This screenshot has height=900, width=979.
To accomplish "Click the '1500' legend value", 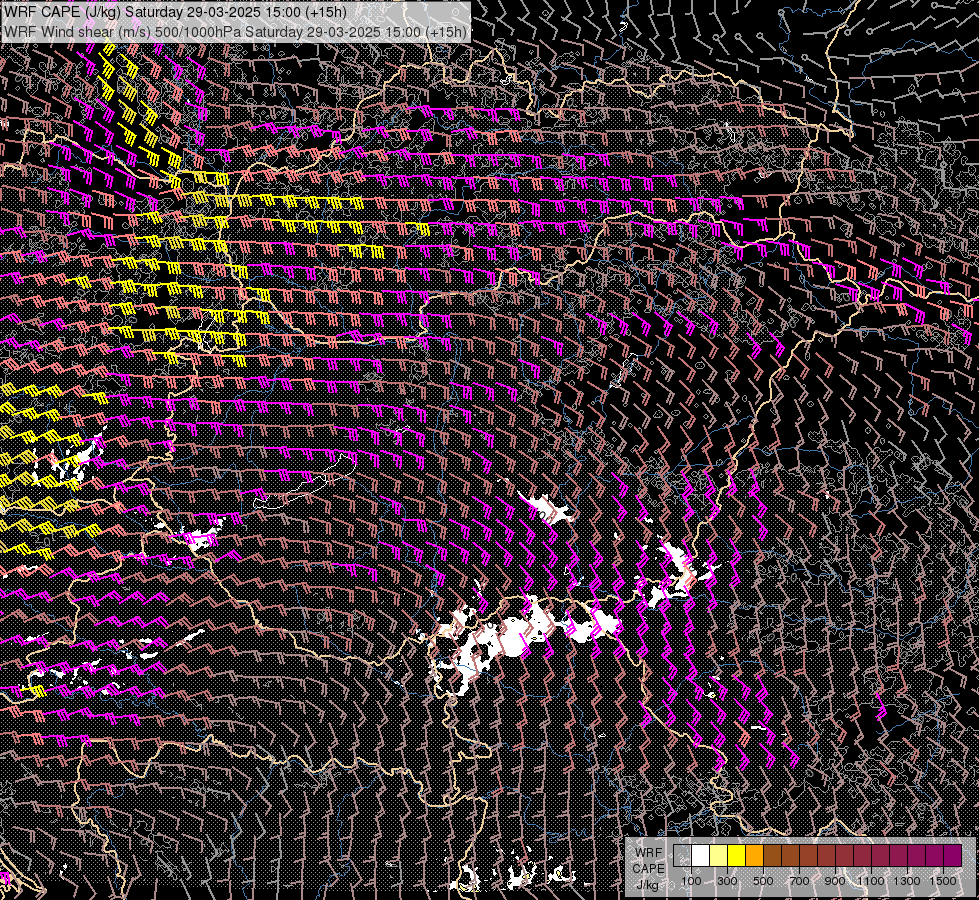I will 943,881.
